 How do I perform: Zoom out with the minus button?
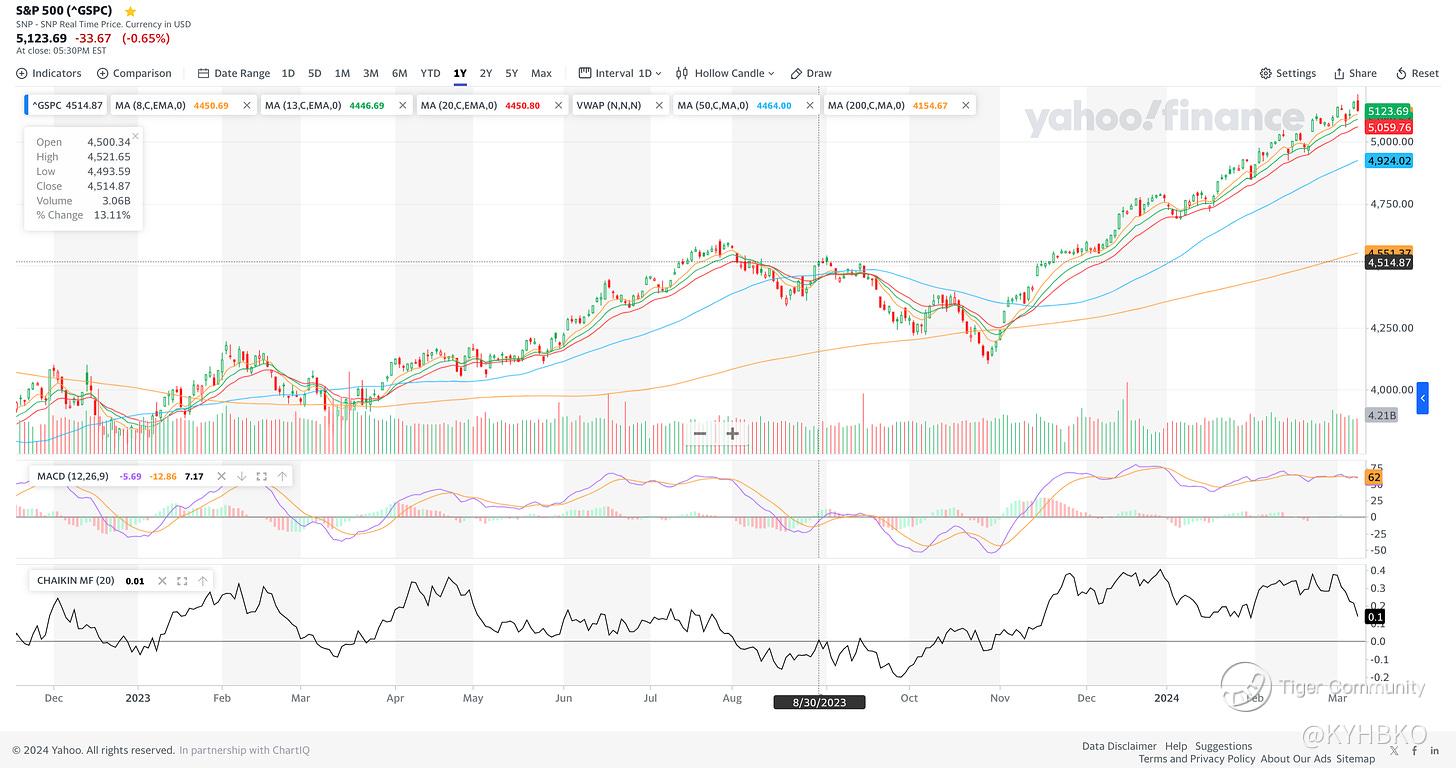pos(700,433)
